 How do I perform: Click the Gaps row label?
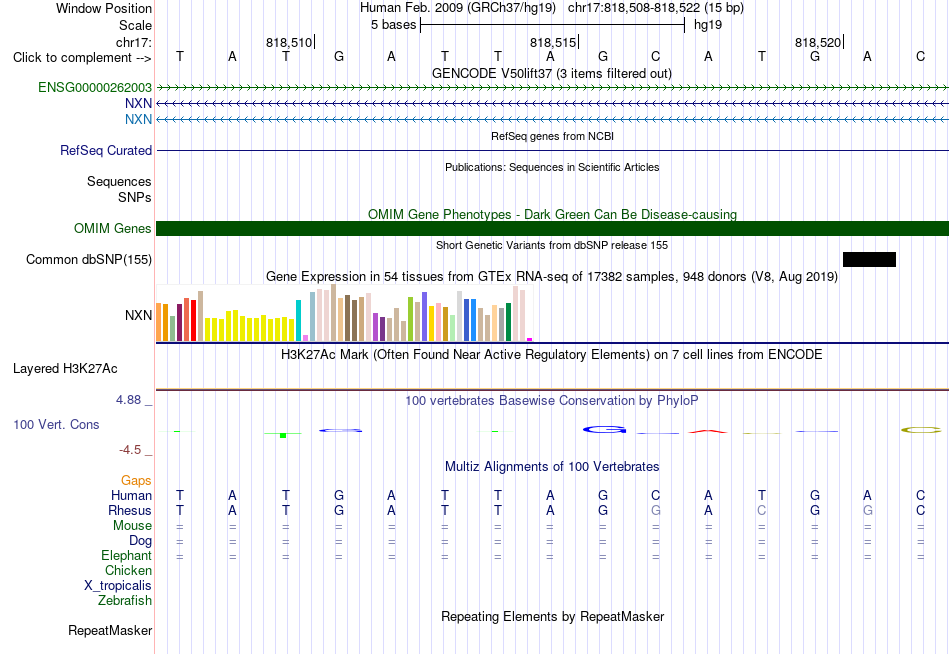point(136,481)
